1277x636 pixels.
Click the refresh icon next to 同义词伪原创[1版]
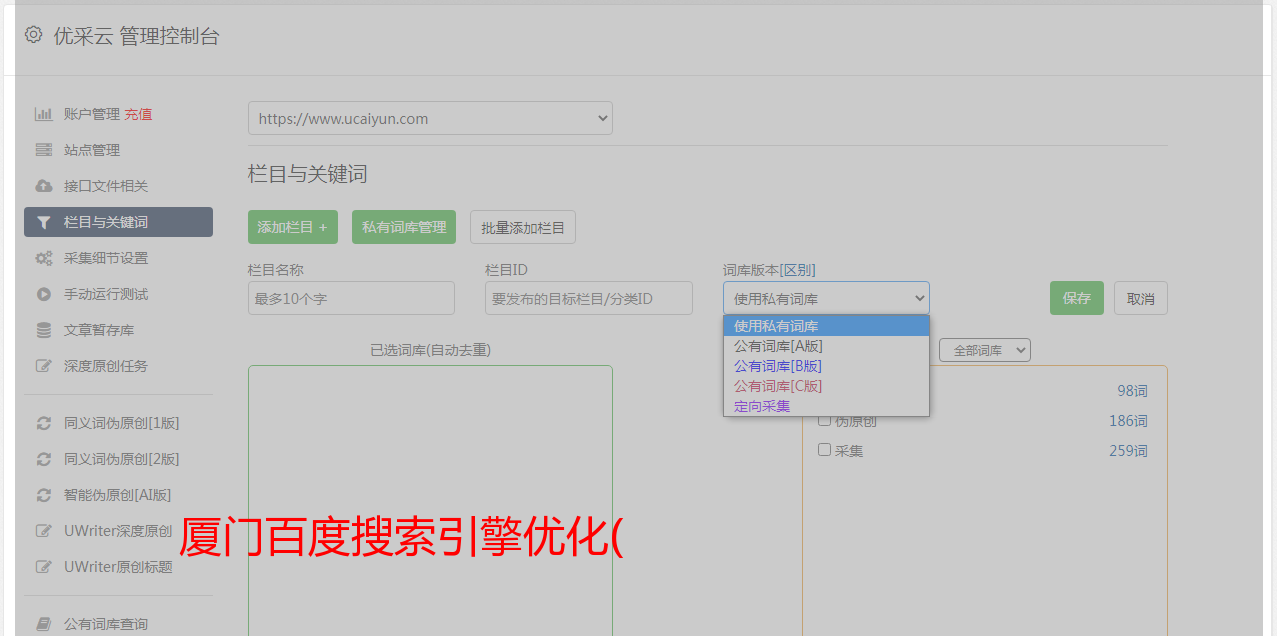click(44, 423)
